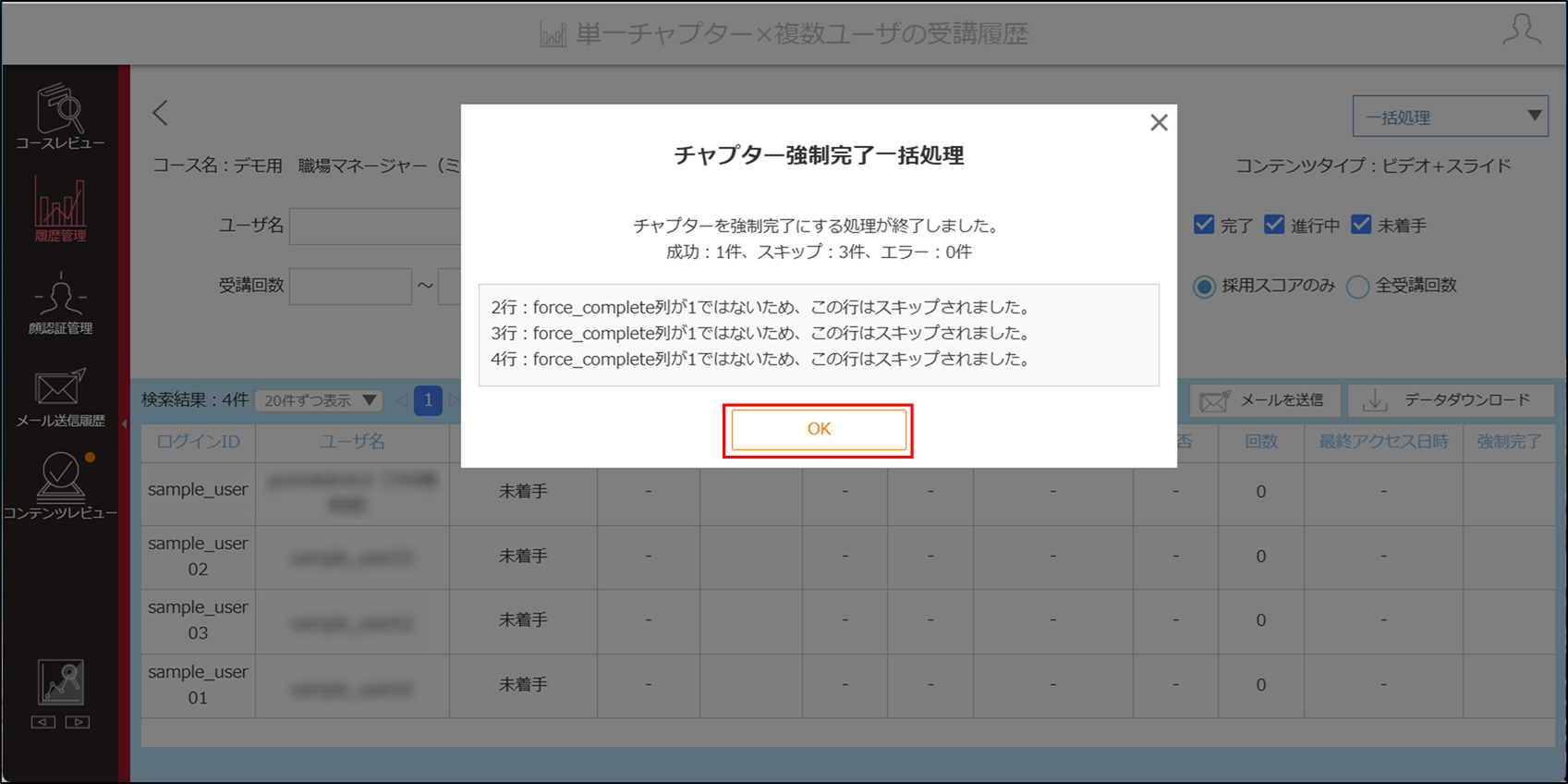Click the sample_user01 login ID cell
Viewport: 1568px width, 784px height.
198,685
